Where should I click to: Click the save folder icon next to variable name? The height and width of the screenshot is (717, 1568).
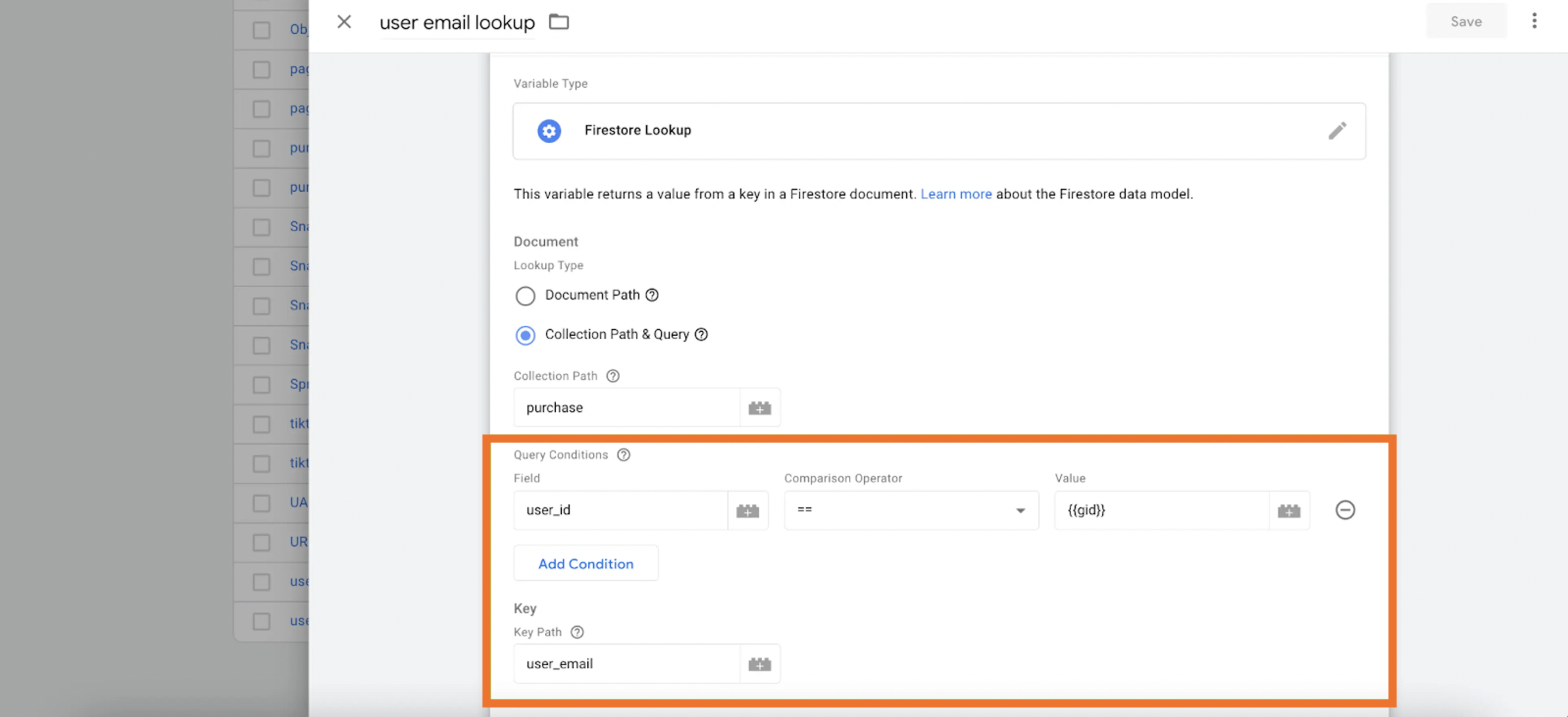coord(558,21)
